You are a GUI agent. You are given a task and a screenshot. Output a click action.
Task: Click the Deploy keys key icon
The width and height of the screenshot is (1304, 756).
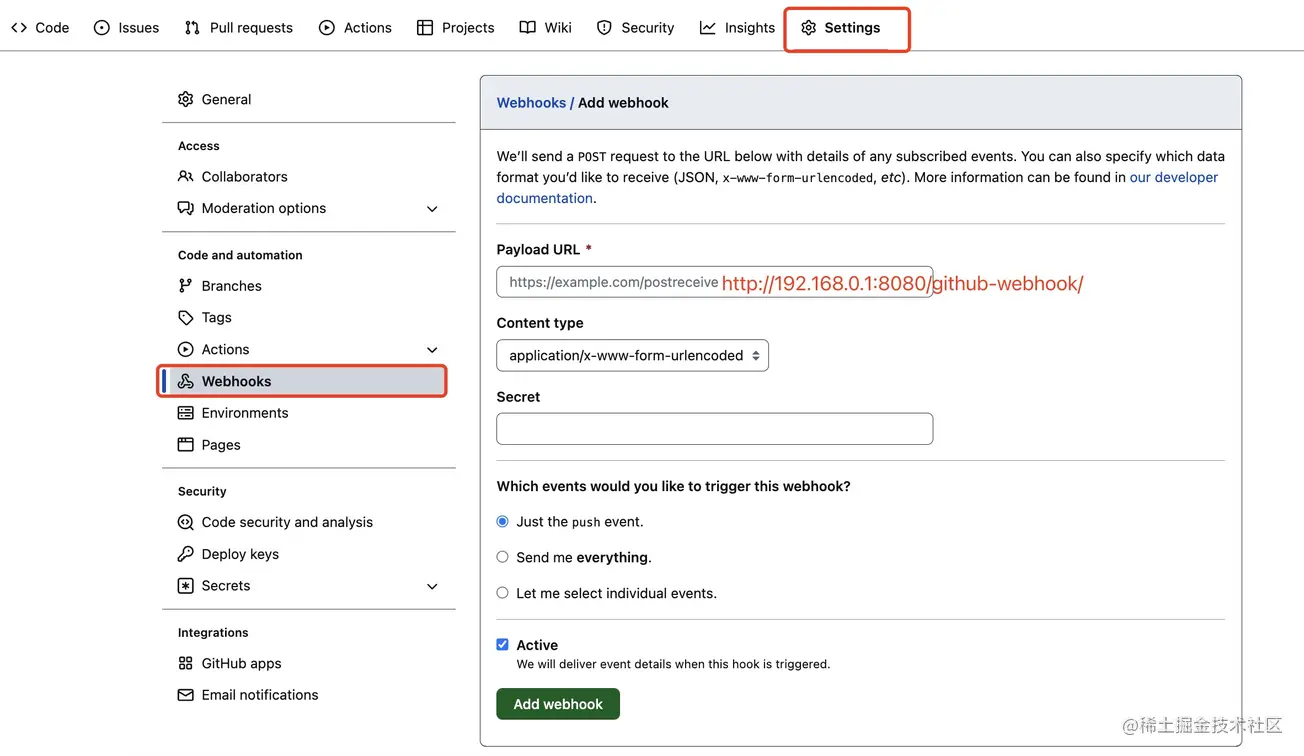tap(185, 554)
